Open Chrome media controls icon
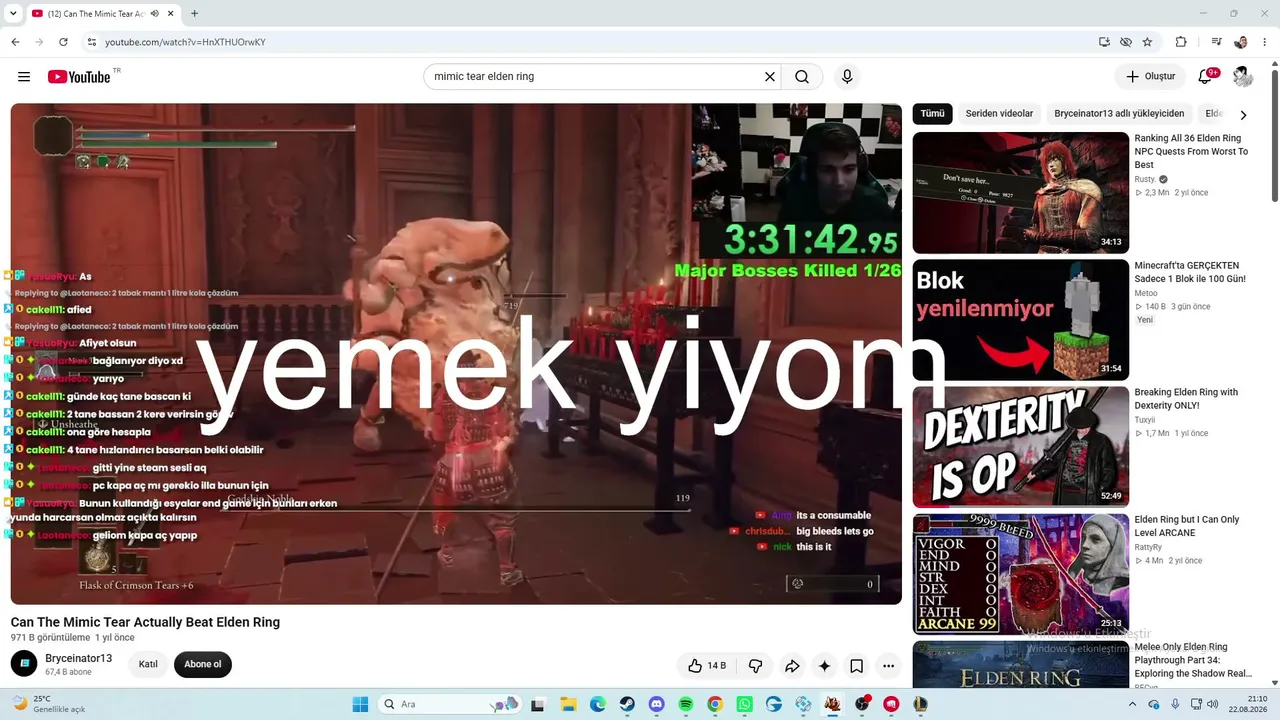The image size is (1280, 720). pyautogui.click(x=1216, y=42)
